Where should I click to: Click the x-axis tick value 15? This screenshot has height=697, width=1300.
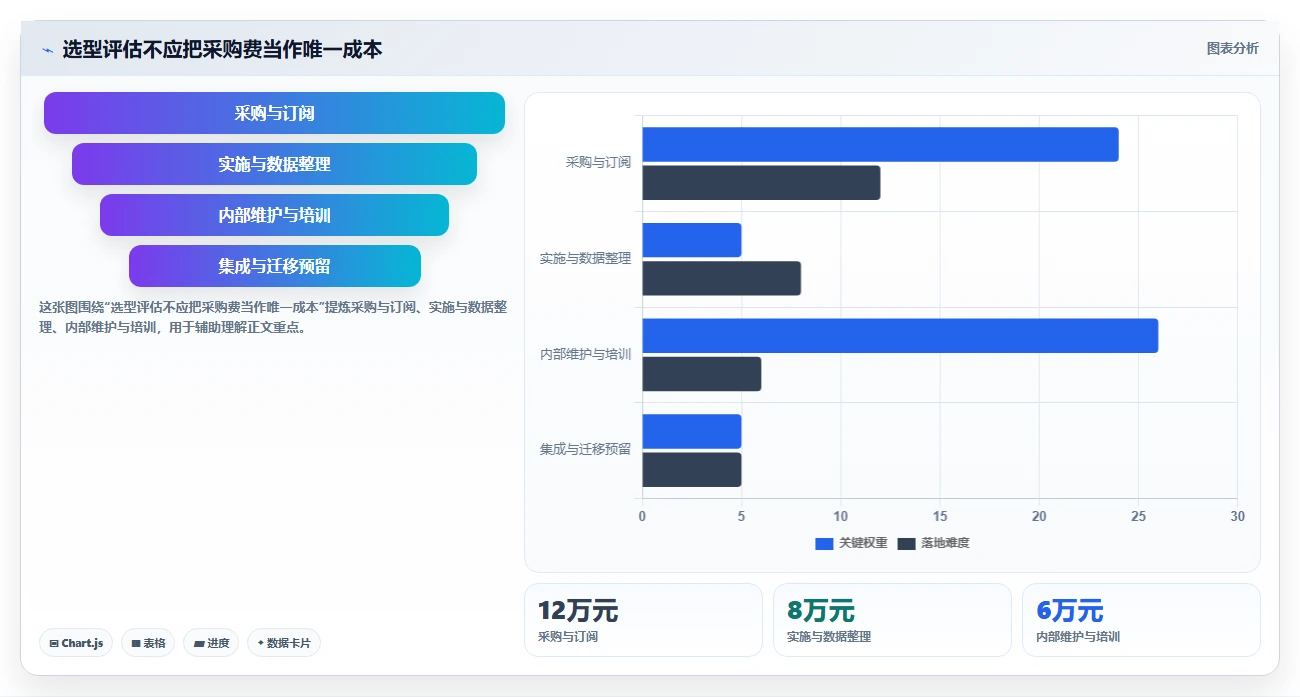point(939,516)
